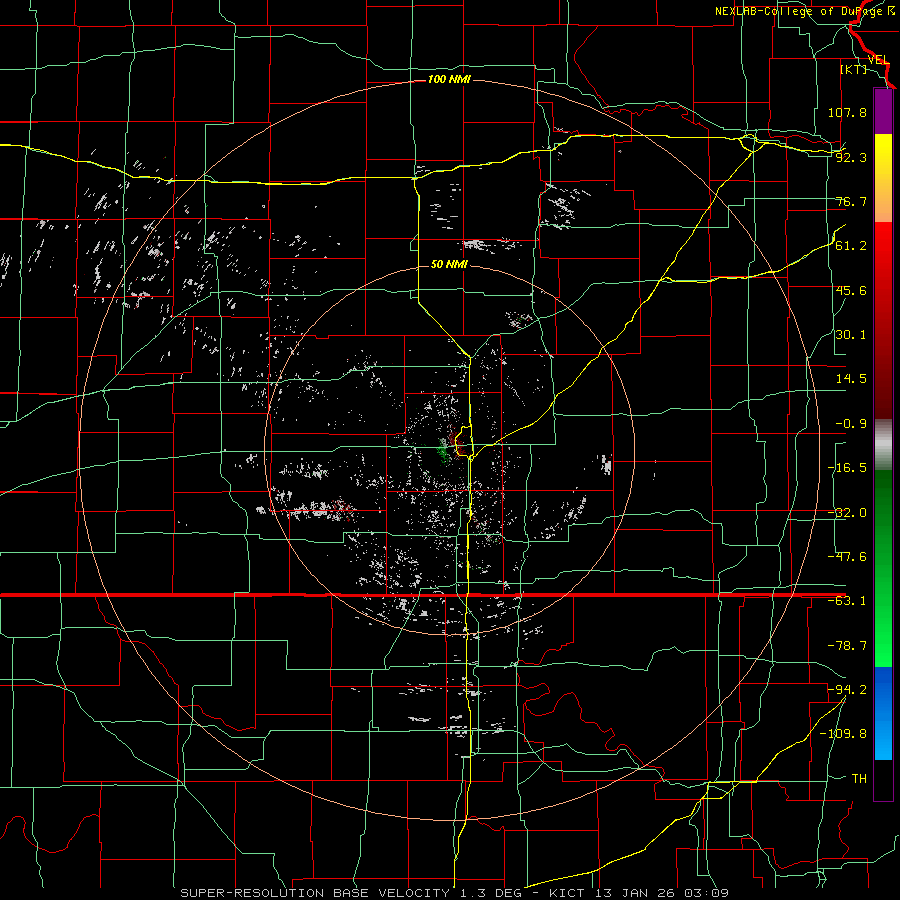Image resolution: width=900 pixels, height=900 pixels.
Task: Click the -94.2 velocity scale value
Action: (x=847, y=689)
